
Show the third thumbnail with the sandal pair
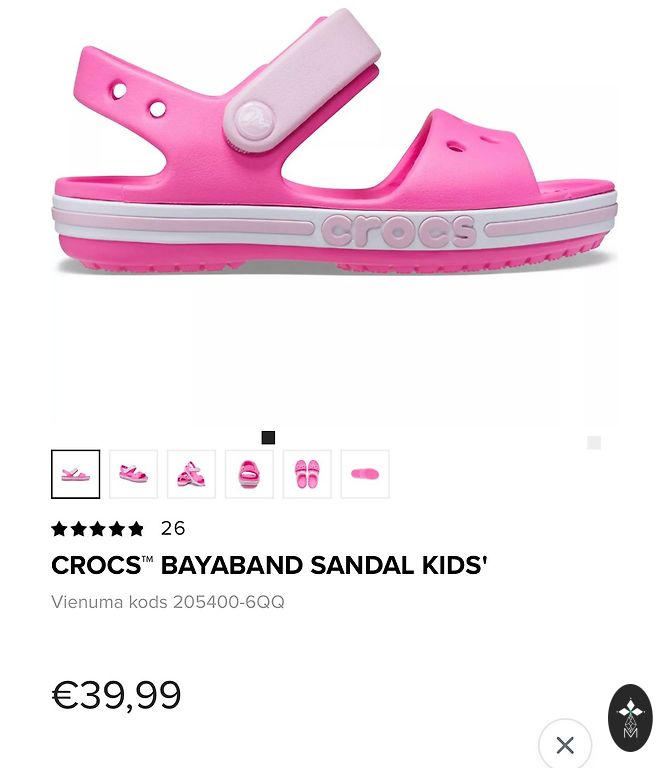pyautogui.click(x=191, y=474)
